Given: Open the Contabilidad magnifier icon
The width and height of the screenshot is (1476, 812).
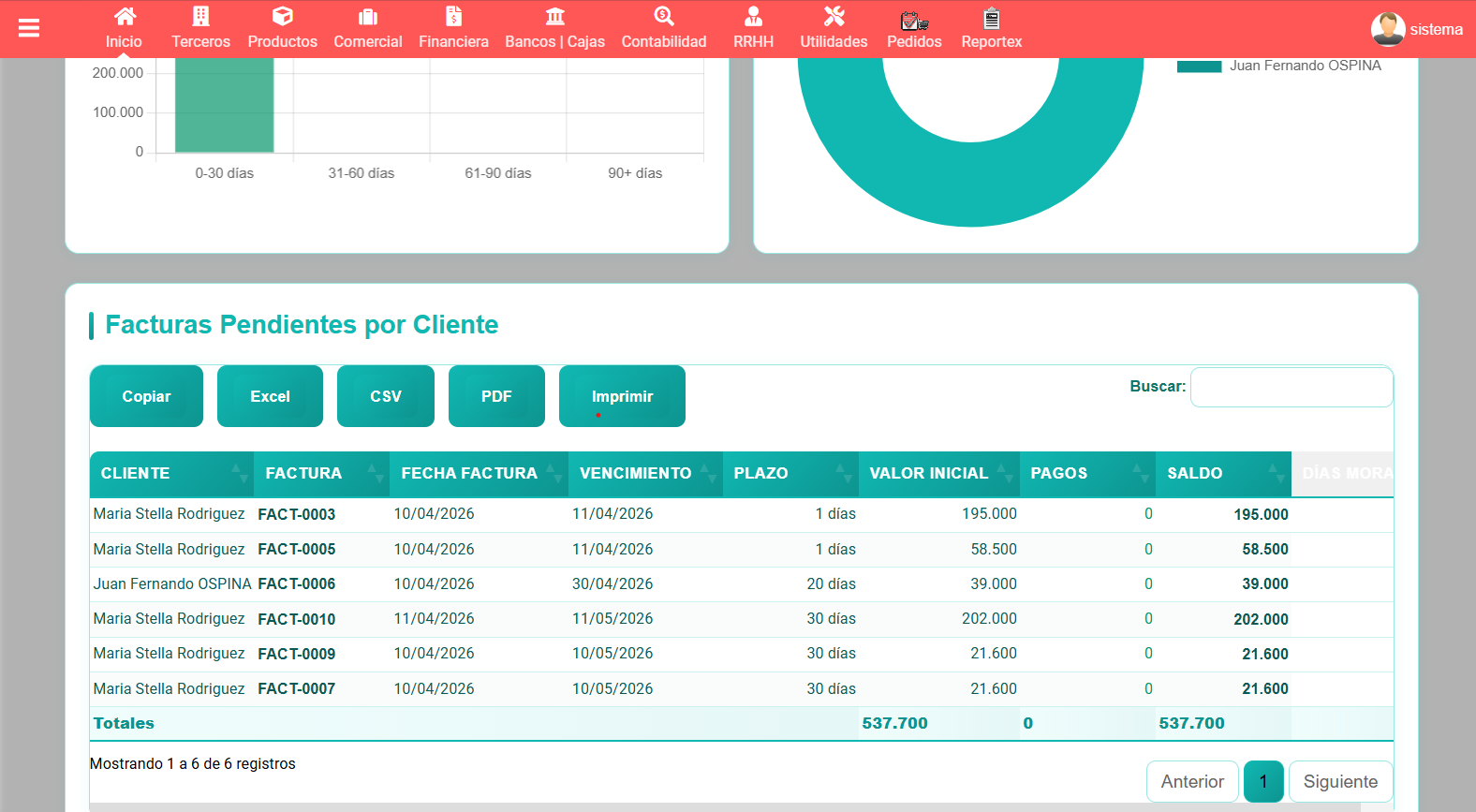Looking at the screenshot, I should tap(663, 17).
